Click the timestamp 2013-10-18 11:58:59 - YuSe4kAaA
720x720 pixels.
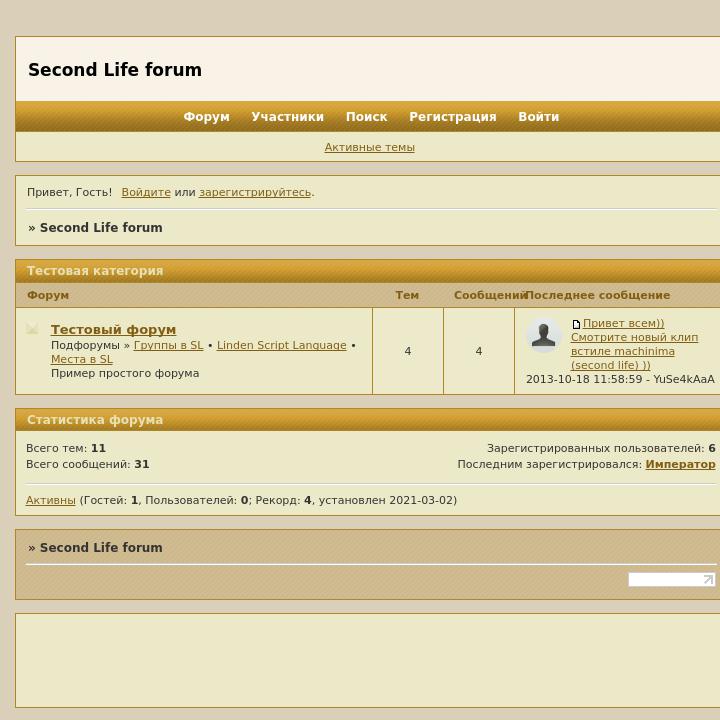620,379
